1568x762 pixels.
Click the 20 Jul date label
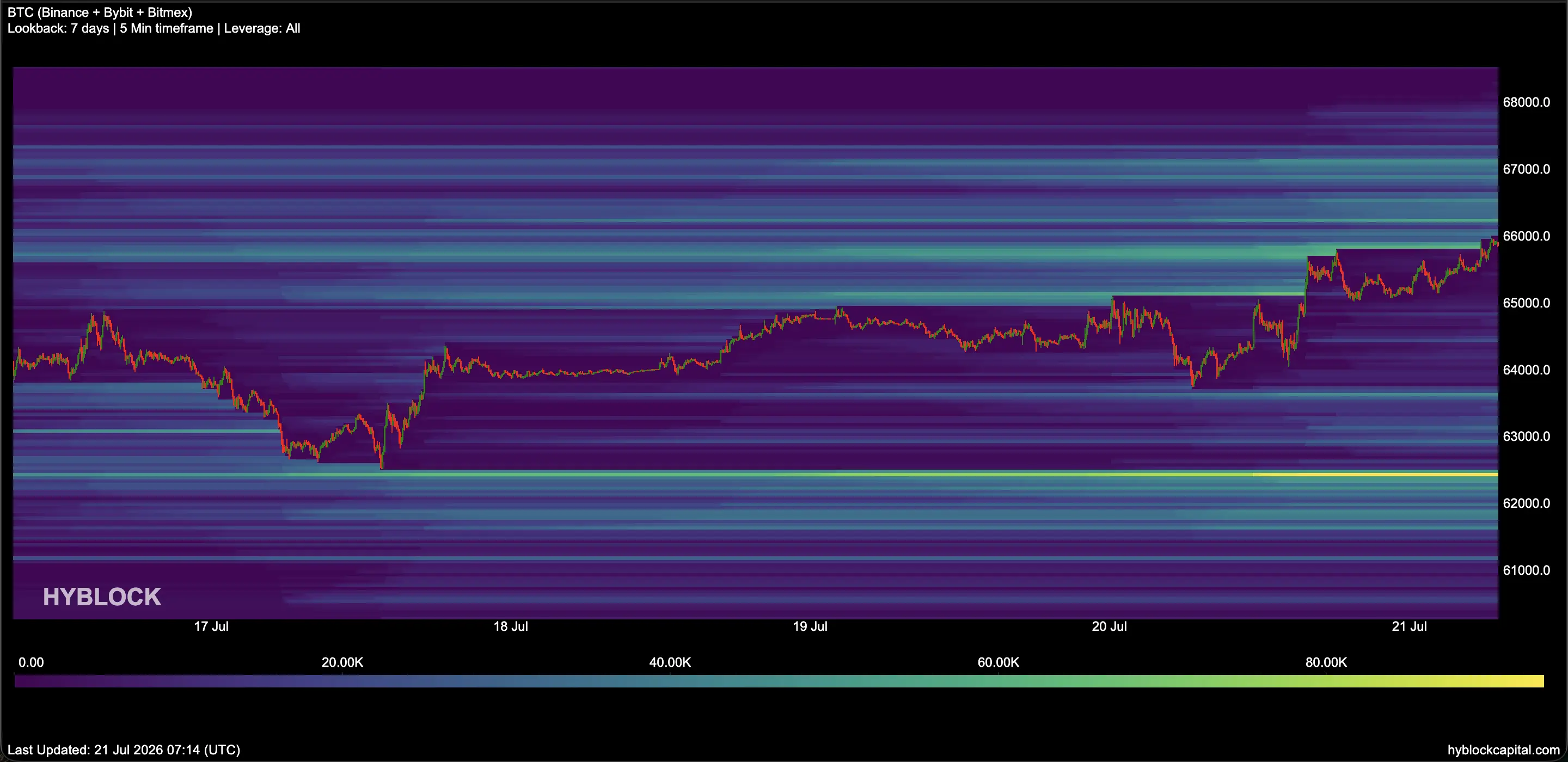1109,626
